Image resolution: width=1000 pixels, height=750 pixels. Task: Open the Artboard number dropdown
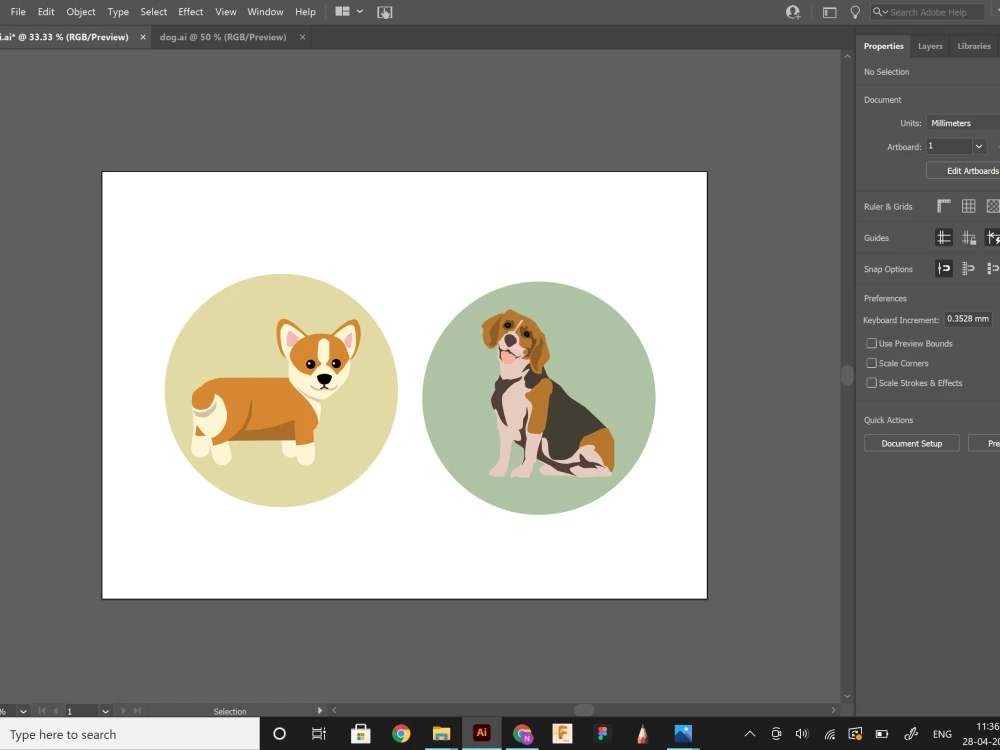979,147
